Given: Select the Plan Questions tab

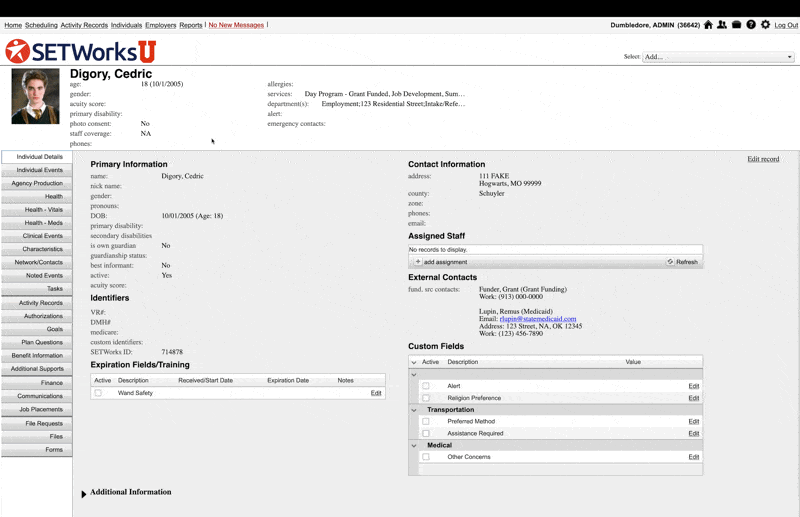Looking at the screenshot, I should coord(37,342).
